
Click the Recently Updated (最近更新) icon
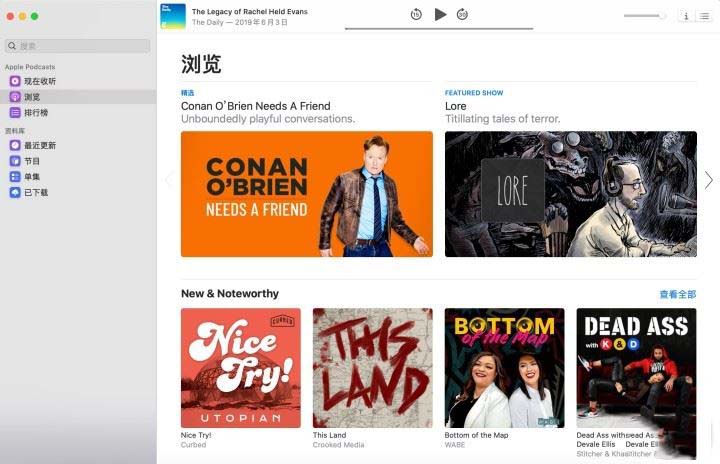tap(15, 145)
